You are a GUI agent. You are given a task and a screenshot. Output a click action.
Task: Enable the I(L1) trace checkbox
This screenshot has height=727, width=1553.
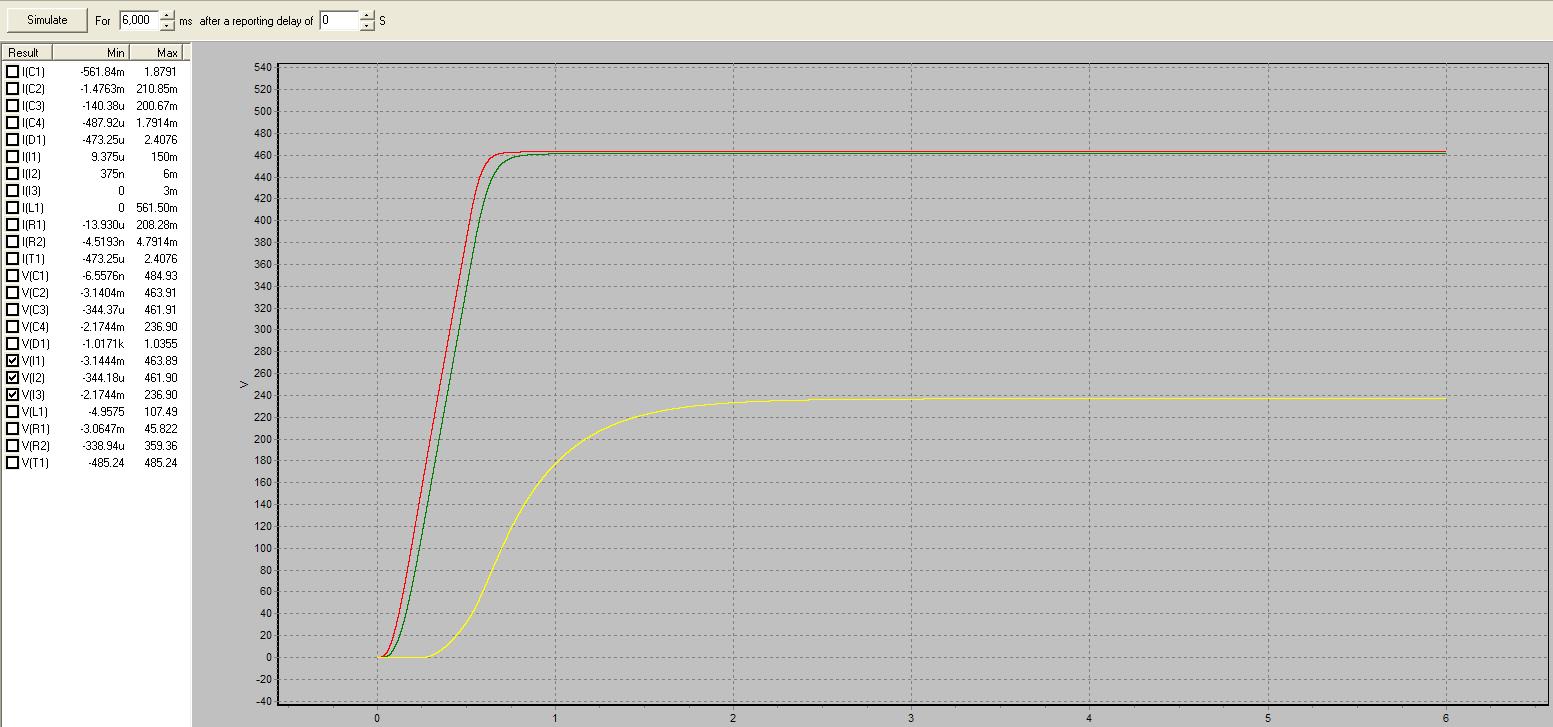(x=13, y=208)
